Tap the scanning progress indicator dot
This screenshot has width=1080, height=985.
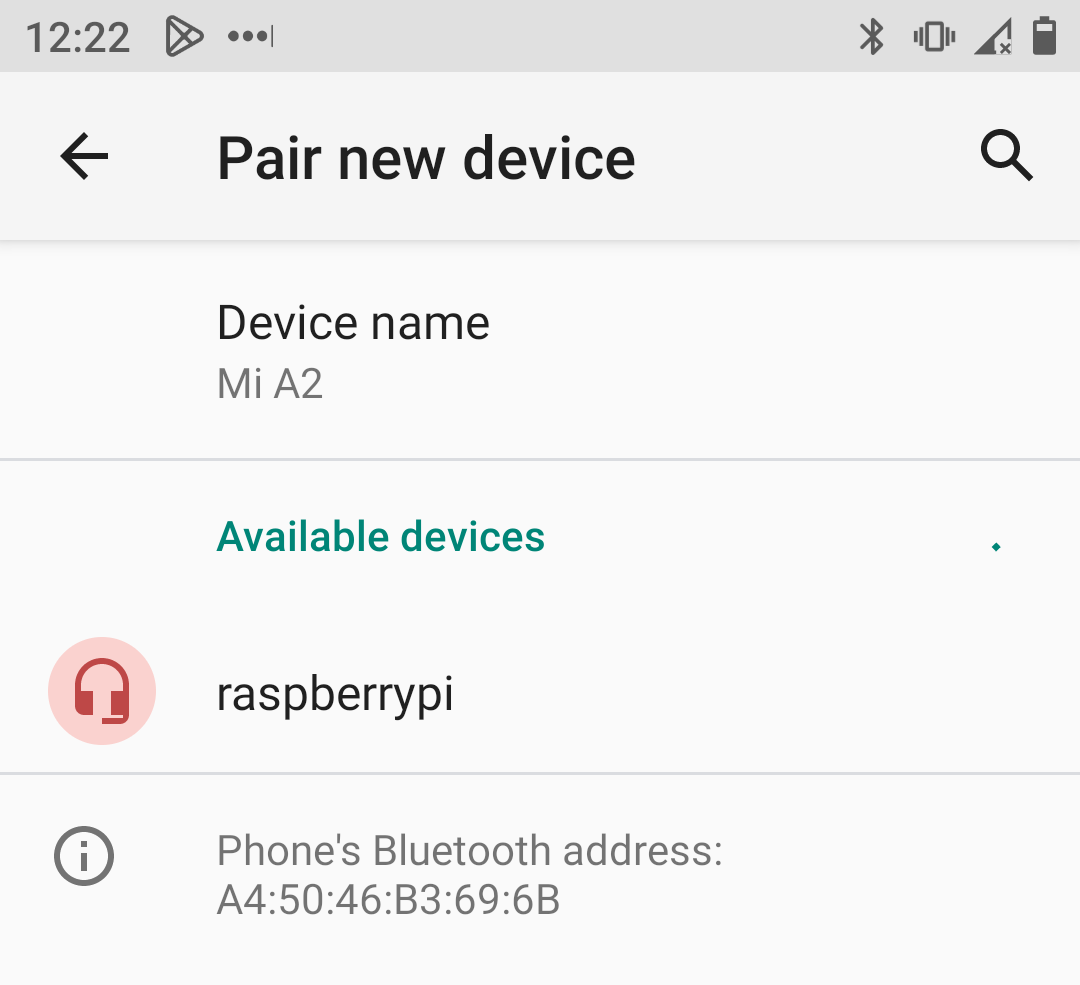click(x=996, y=546)
